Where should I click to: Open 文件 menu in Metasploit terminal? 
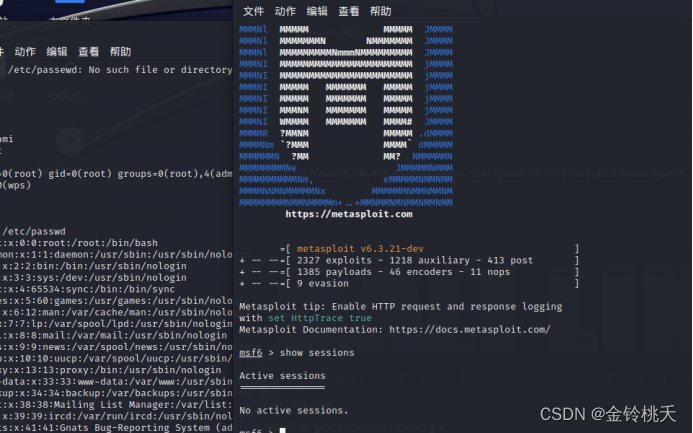(253, 11)
